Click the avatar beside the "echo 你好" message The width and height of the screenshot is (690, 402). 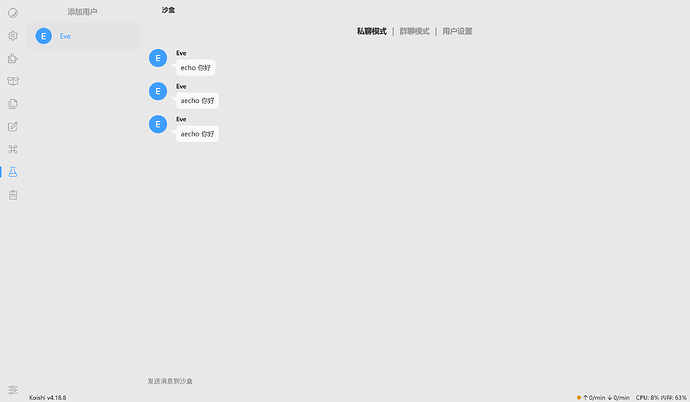click(x=158, y=58)
